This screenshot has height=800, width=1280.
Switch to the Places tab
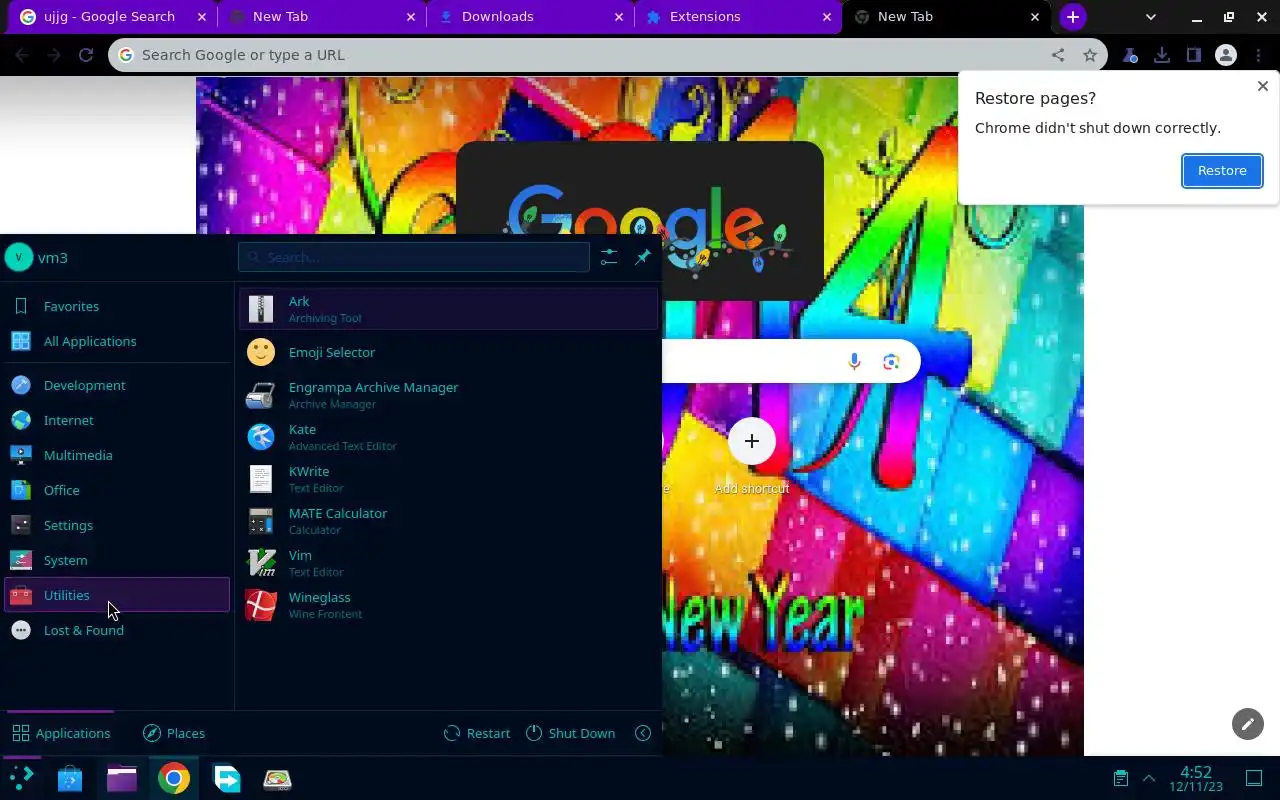coord(174,733)
